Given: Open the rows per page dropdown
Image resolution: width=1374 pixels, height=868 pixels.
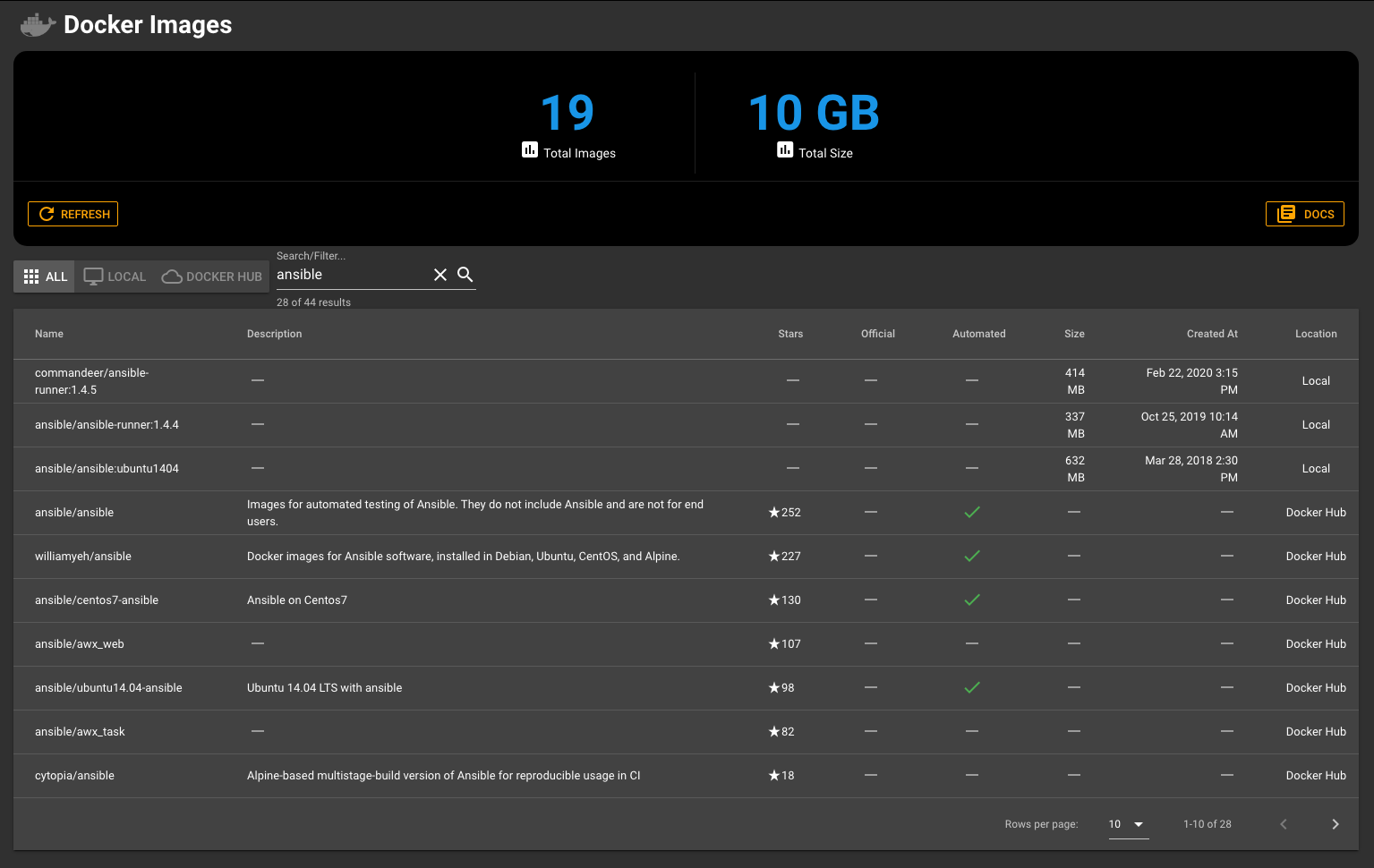Looking at the screenshot, I should click(1128, 824).
